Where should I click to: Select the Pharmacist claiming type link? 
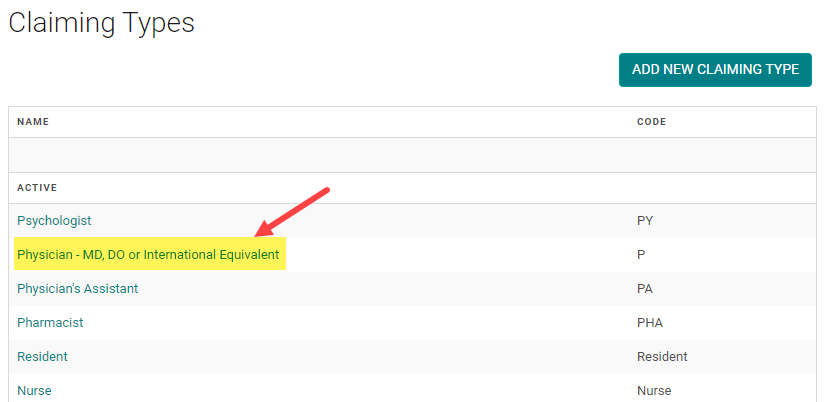50,323
